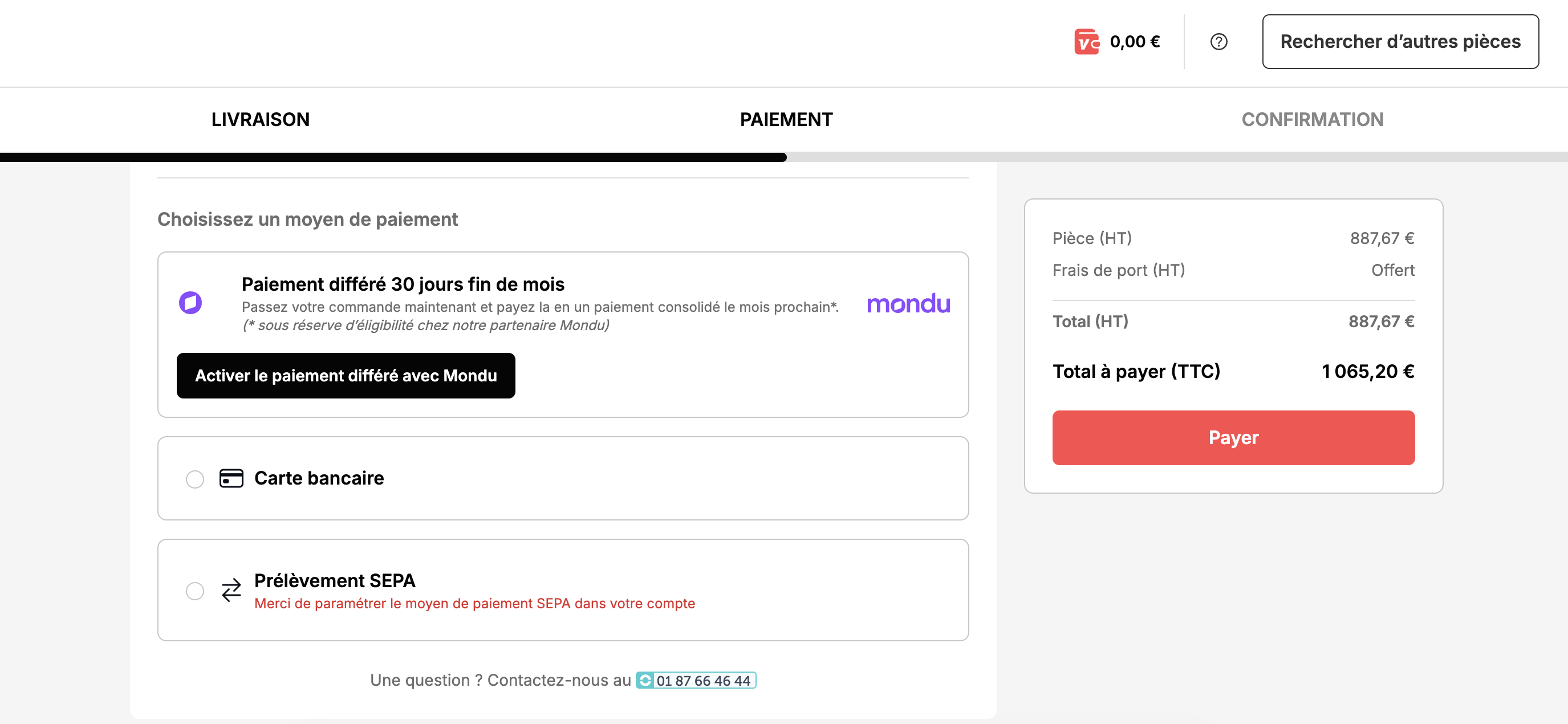Click the SEPA setup warning message
Image resolution: width=1568 pixels, height=724 pixels.
point(474,603)
